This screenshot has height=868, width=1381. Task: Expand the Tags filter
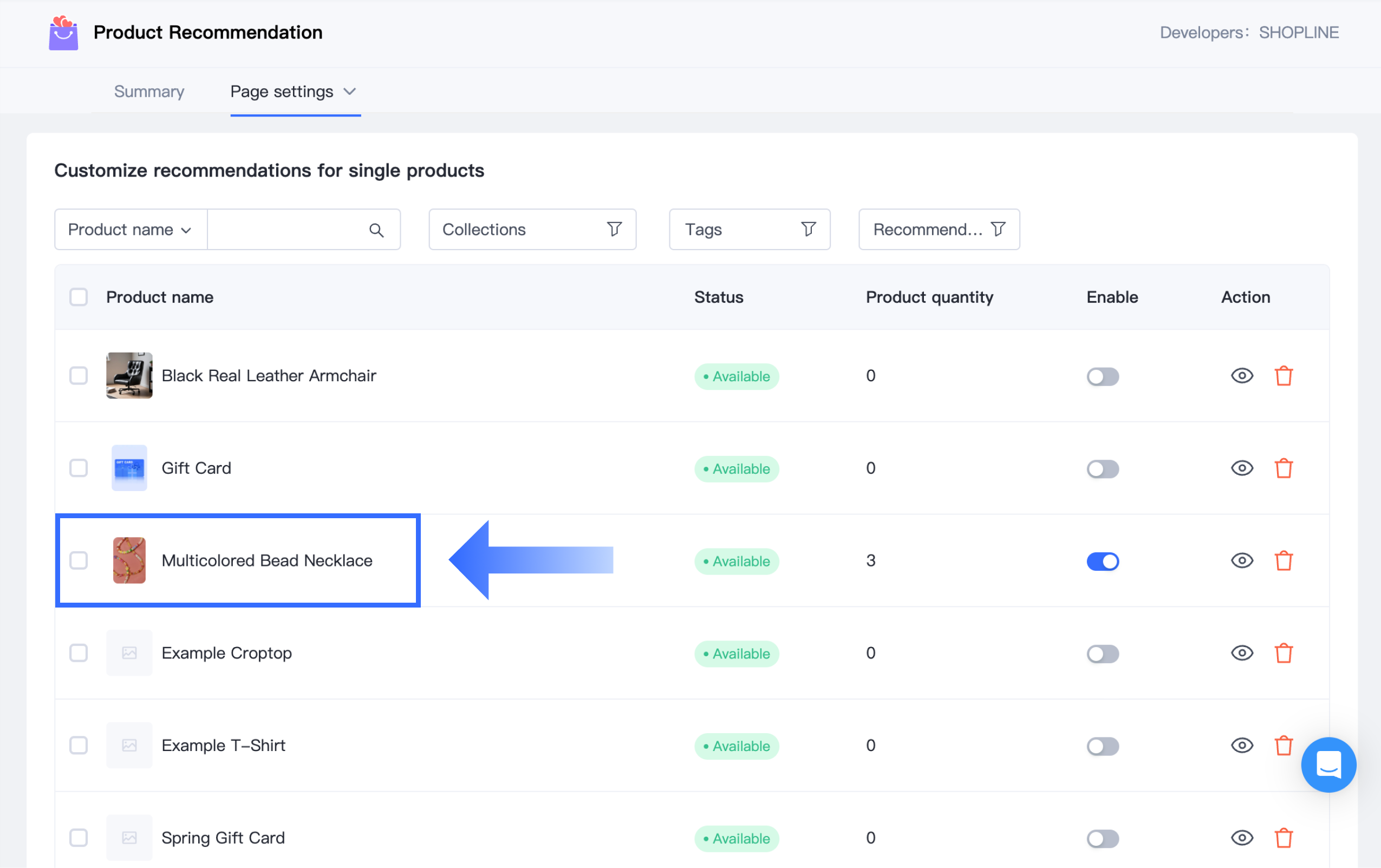749,230
